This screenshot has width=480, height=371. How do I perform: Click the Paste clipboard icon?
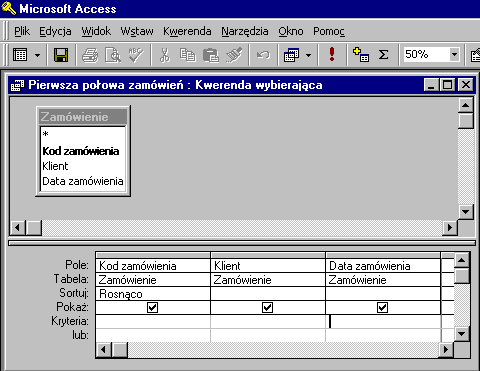[x=211, y=55]
